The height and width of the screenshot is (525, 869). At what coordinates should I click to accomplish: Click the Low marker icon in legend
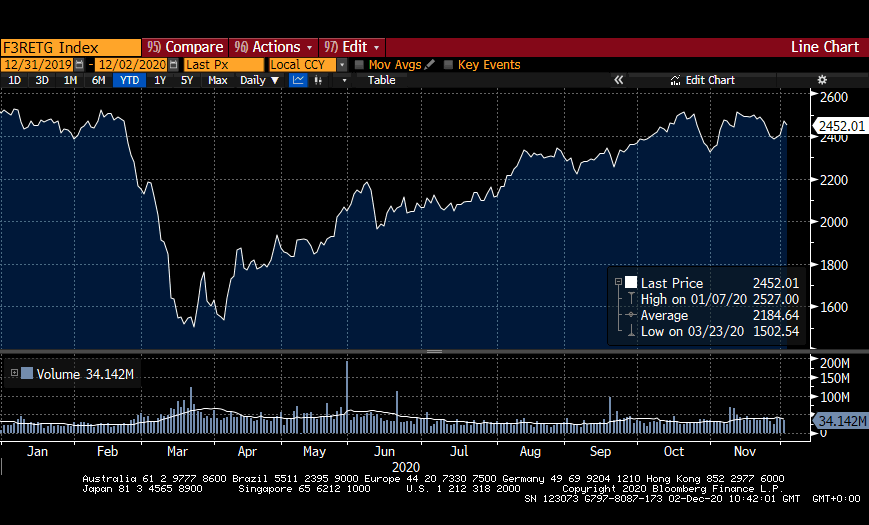click(x=631, y=331)
